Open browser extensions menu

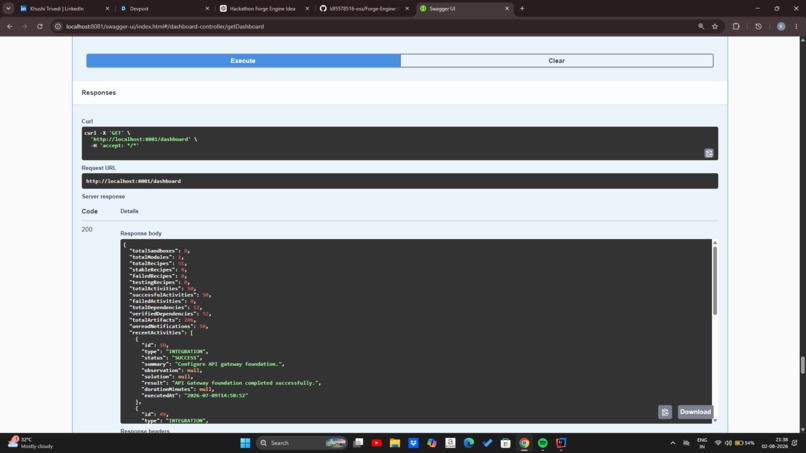tap(736, 26)
